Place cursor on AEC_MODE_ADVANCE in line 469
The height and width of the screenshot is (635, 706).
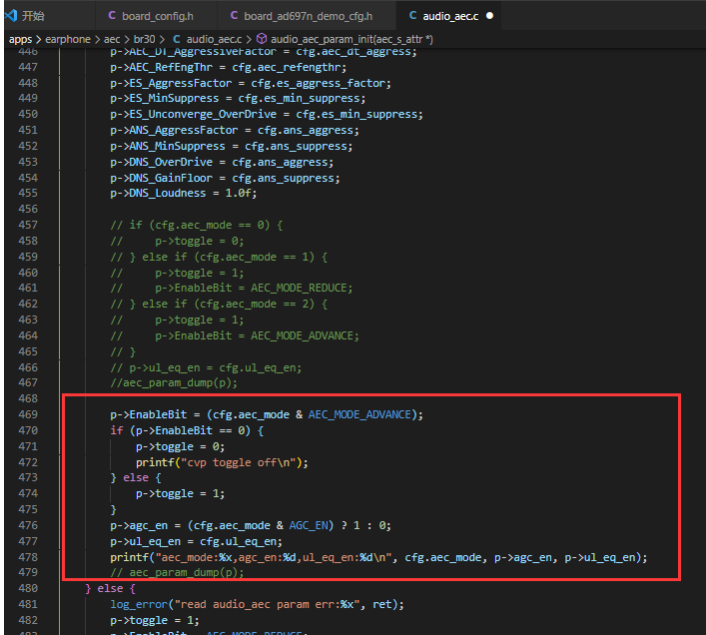point(359,414)
